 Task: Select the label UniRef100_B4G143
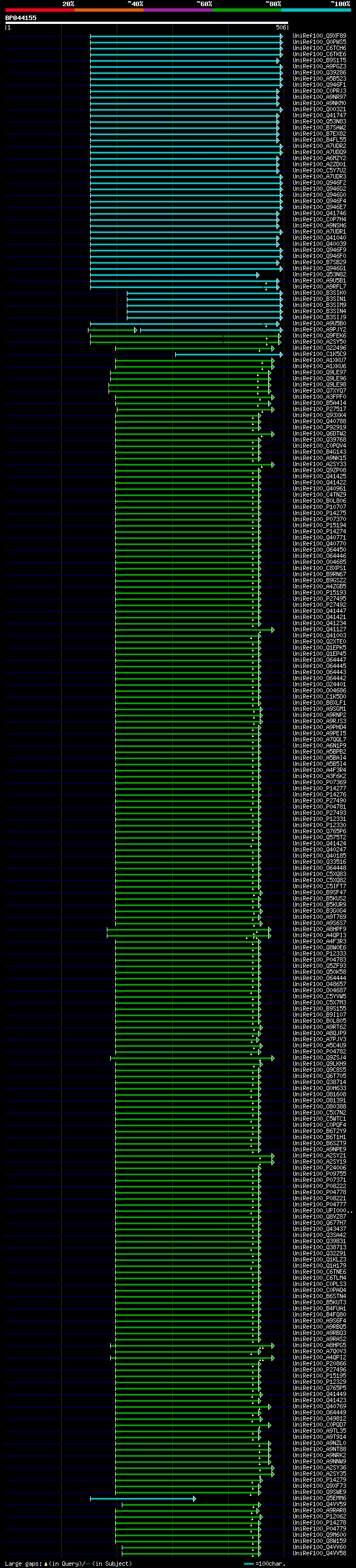click(x=319, y=452)
